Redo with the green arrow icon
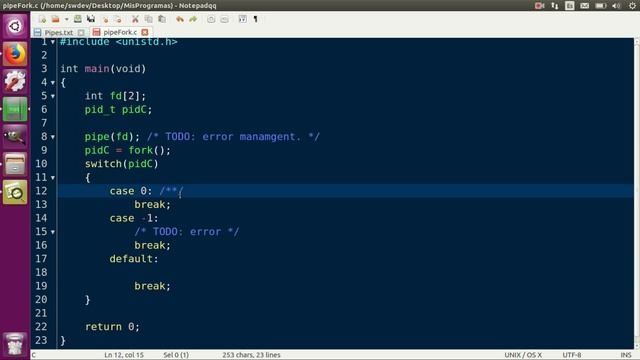 click(x=193, y=19)
